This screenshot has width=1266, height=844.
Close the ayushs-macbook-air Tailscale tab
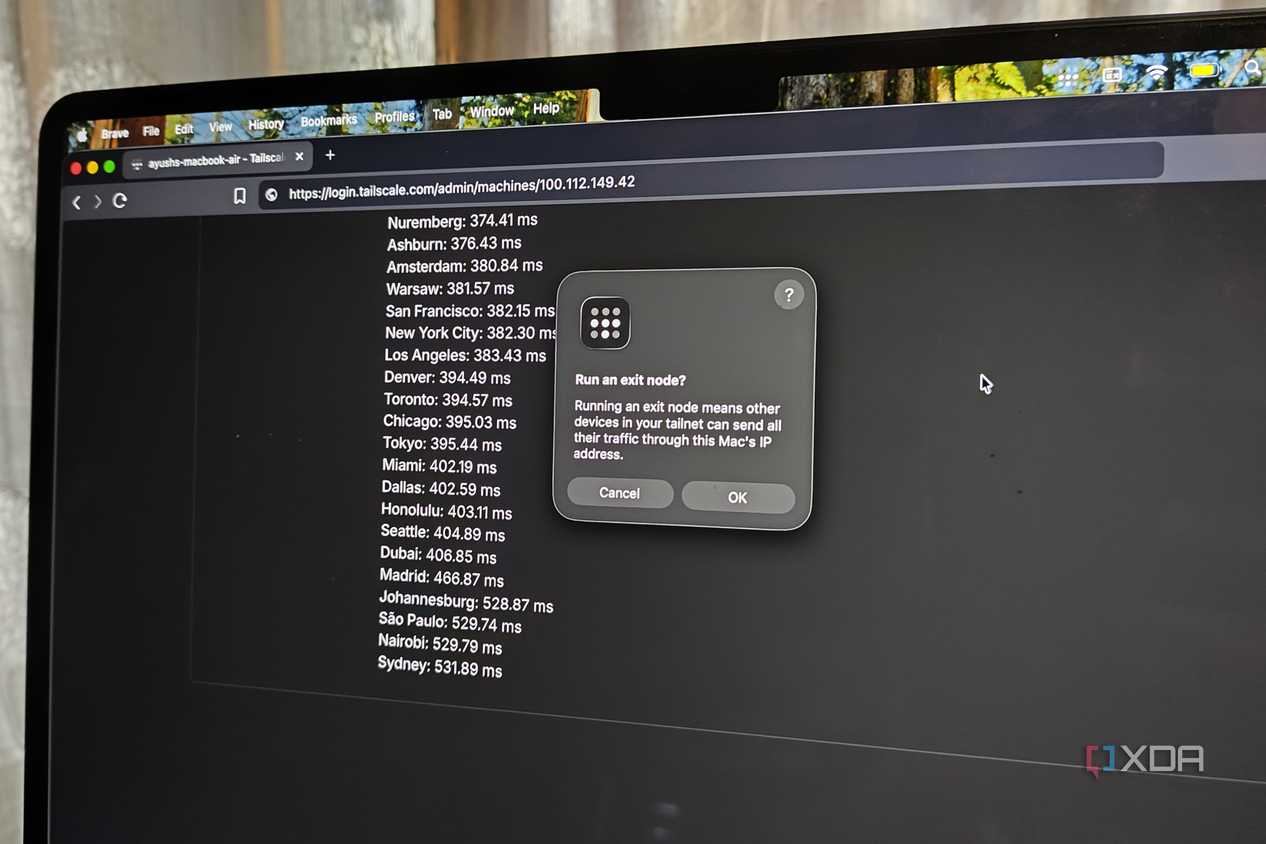coord(299,157)
